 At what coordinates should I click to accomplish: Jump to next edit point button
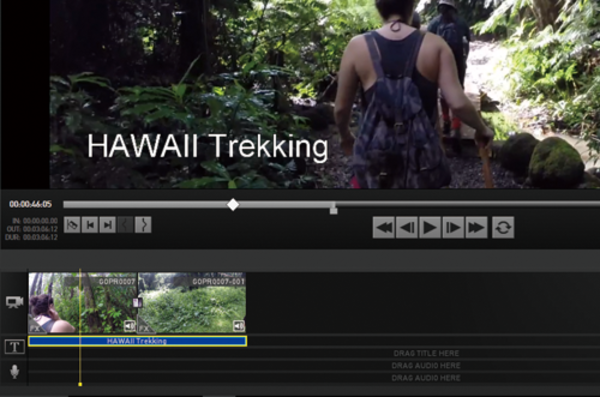coord(108,225)
